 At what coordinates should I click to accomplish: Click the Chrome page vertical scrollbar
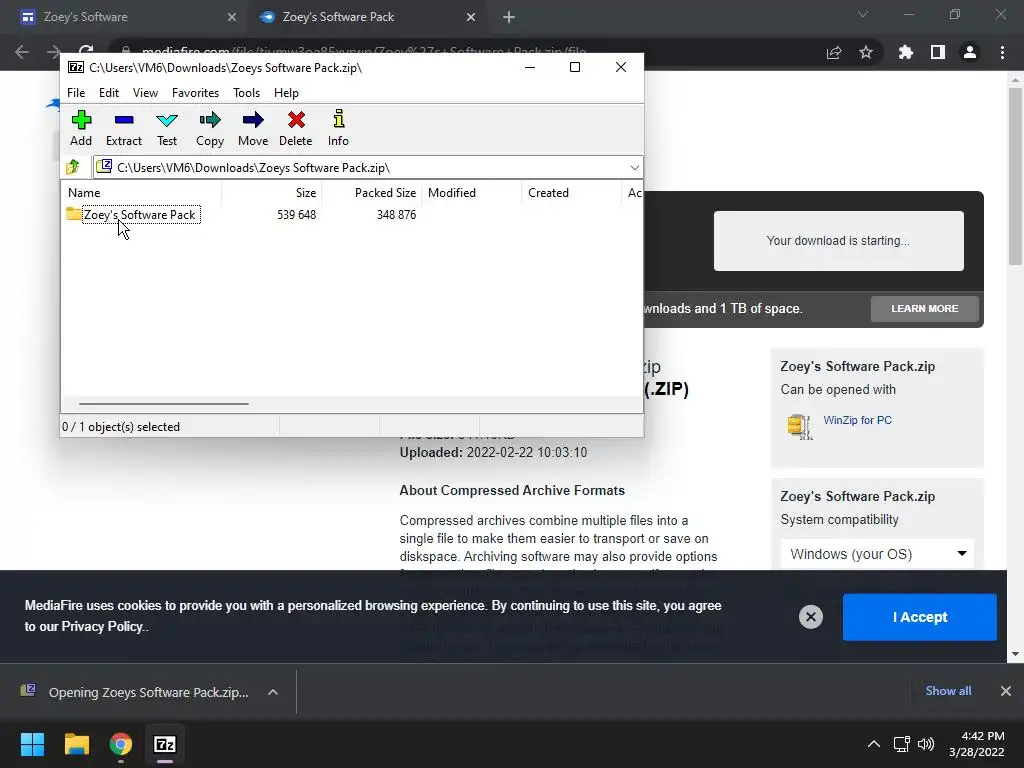(x=1015, y=176)
